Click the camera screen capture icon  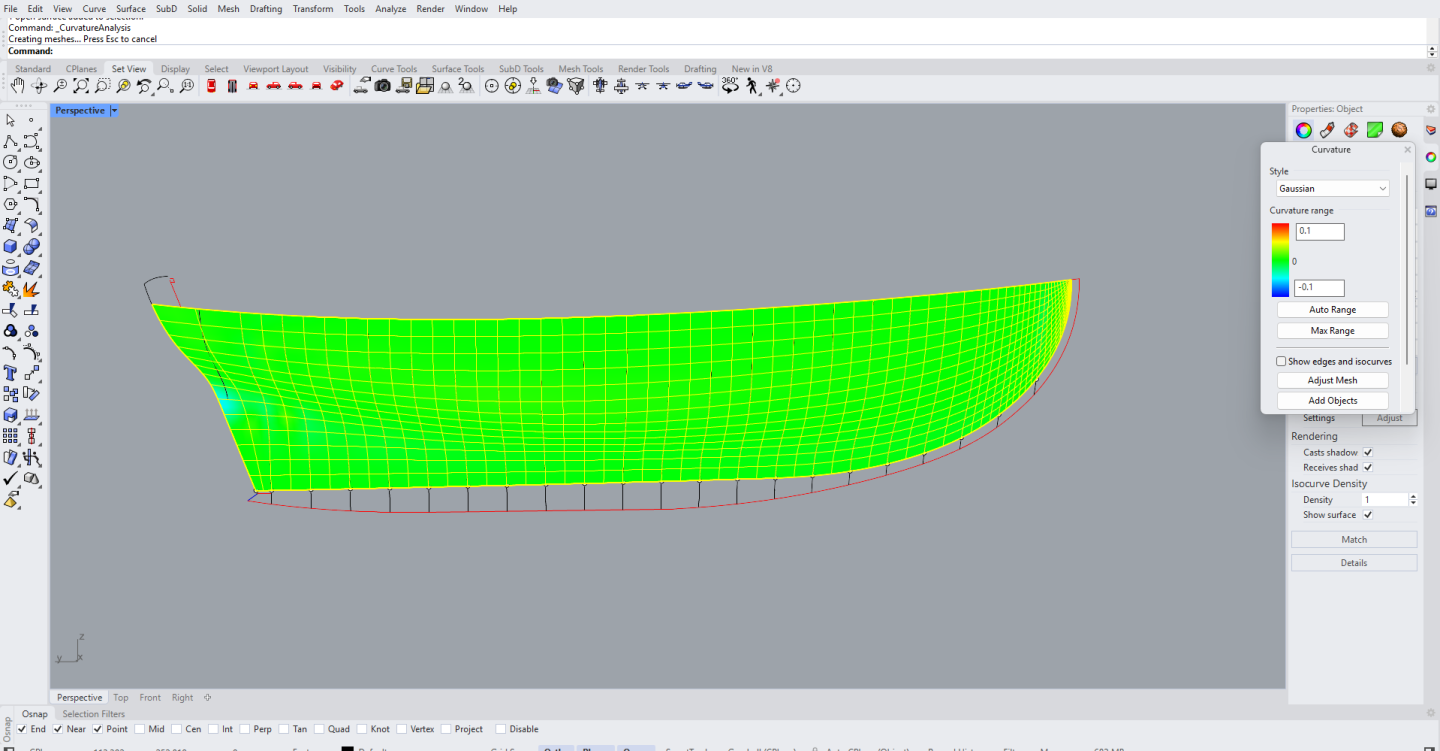[x=383, y=86]
